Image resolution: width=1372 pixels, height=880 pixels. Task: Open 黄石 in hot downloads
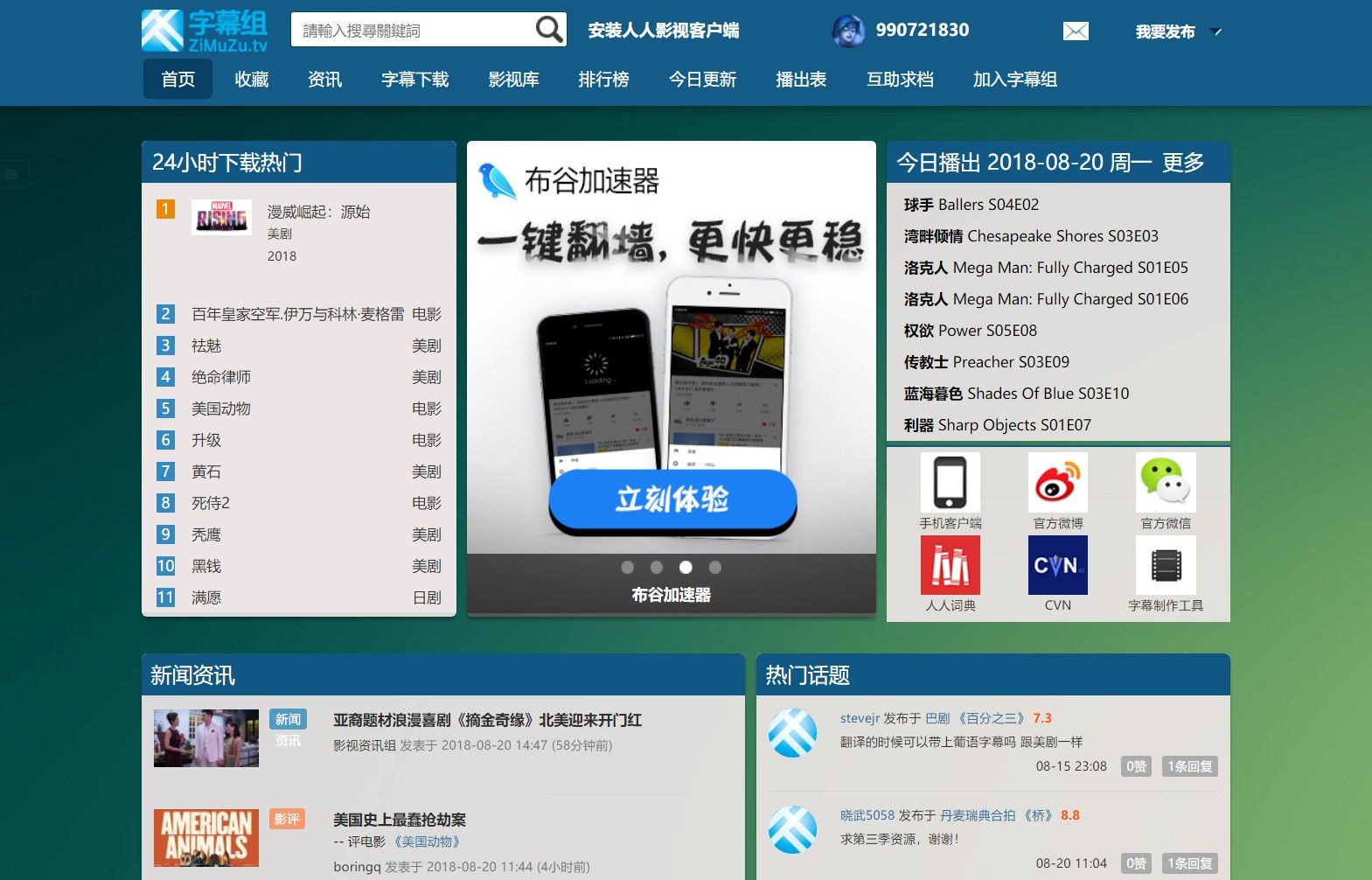(x=206, y=471)
